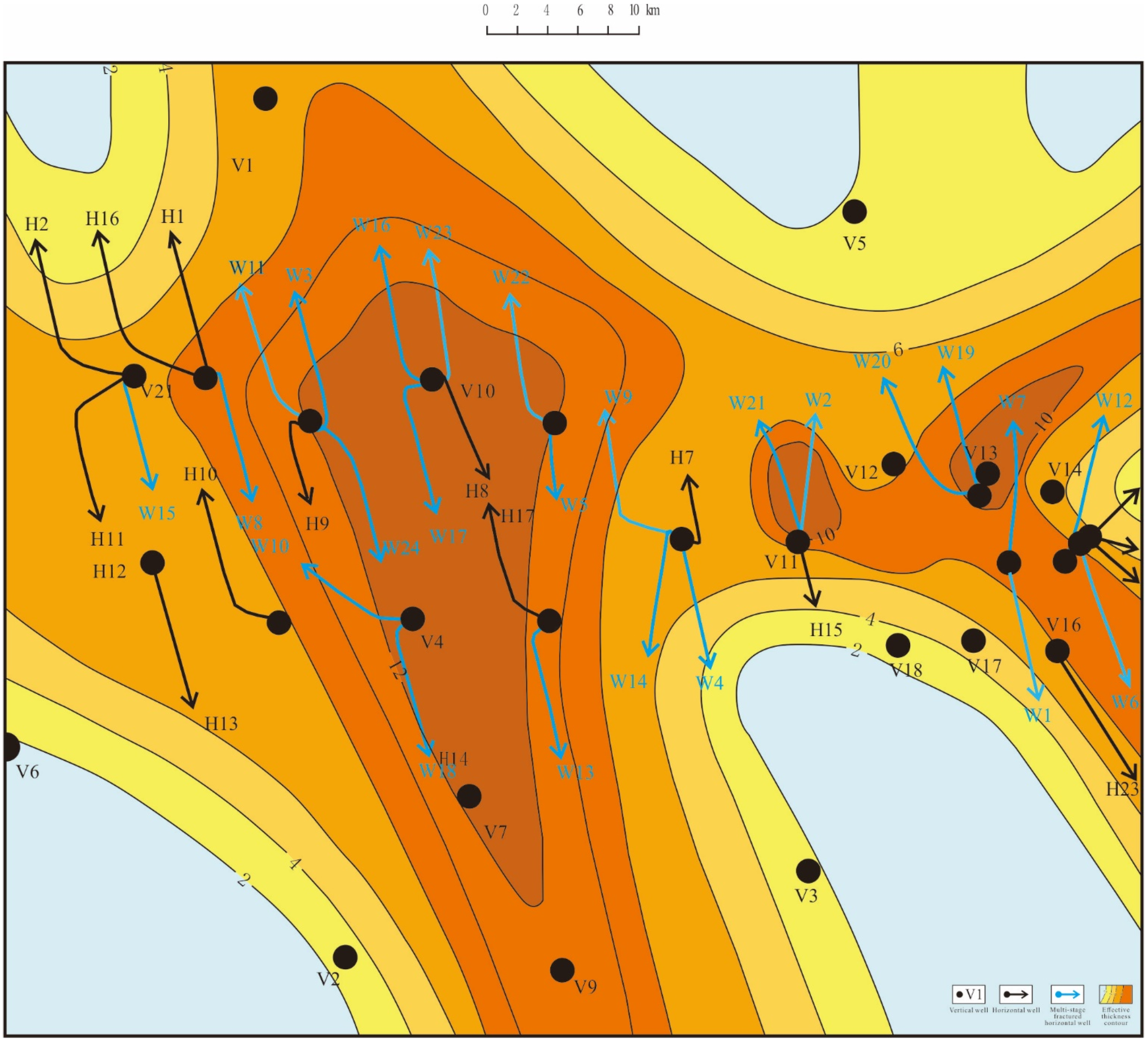
Task: Click the W16 blue well label
Action: coord(371,226)
